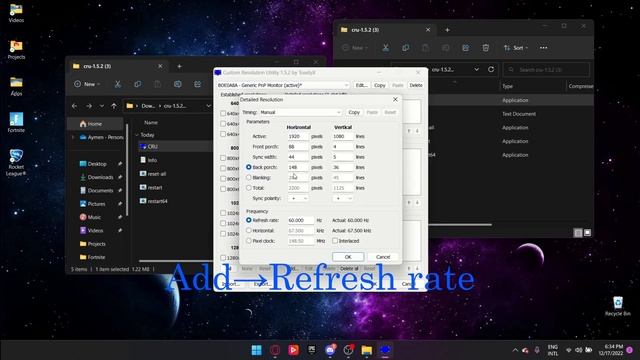Screen dimensions: 640x360
Task: Click search box in right Explorer window
Action: [546, 69]
